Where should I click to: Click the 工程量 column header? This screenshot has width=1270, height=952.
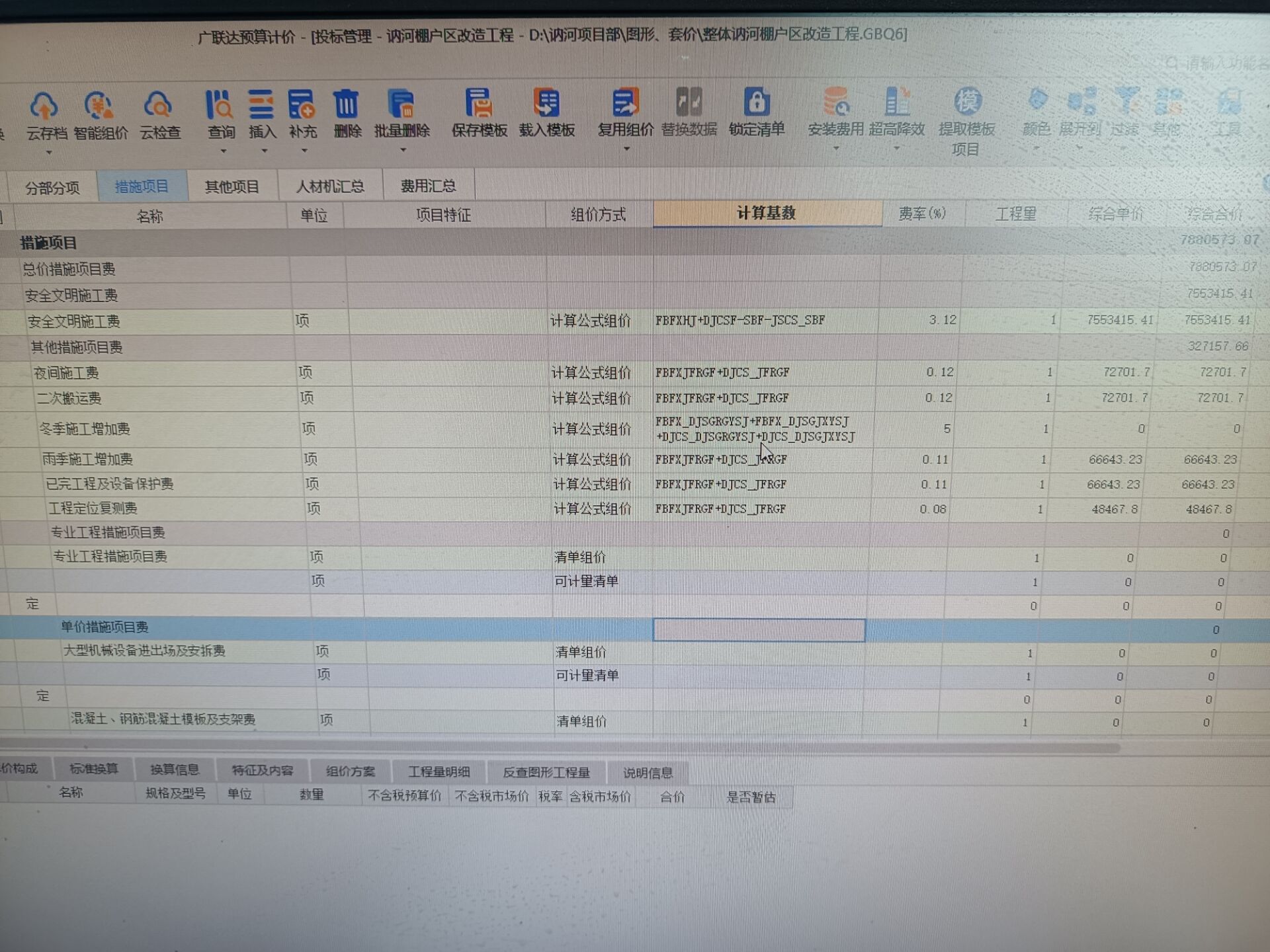(x=1015, y=214)
